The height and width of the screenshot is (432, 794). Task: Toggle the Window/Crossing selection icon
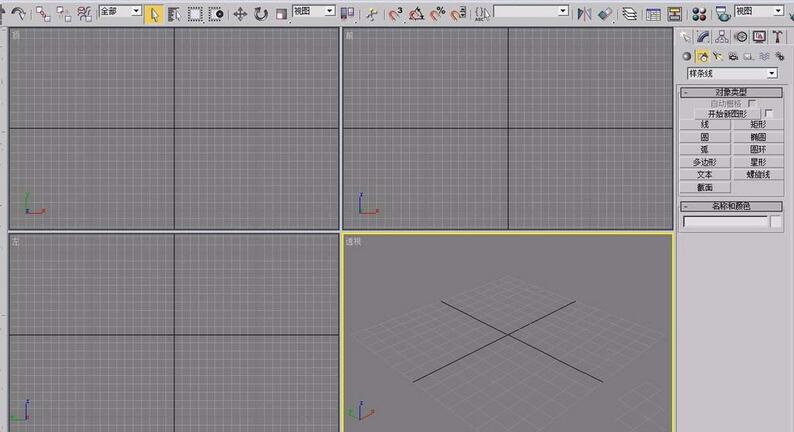216,15
